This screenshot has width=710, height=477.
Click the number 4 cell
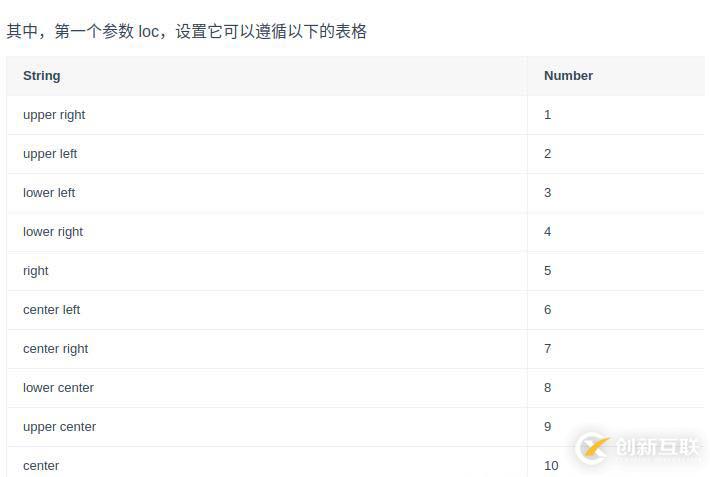[548, 232]
